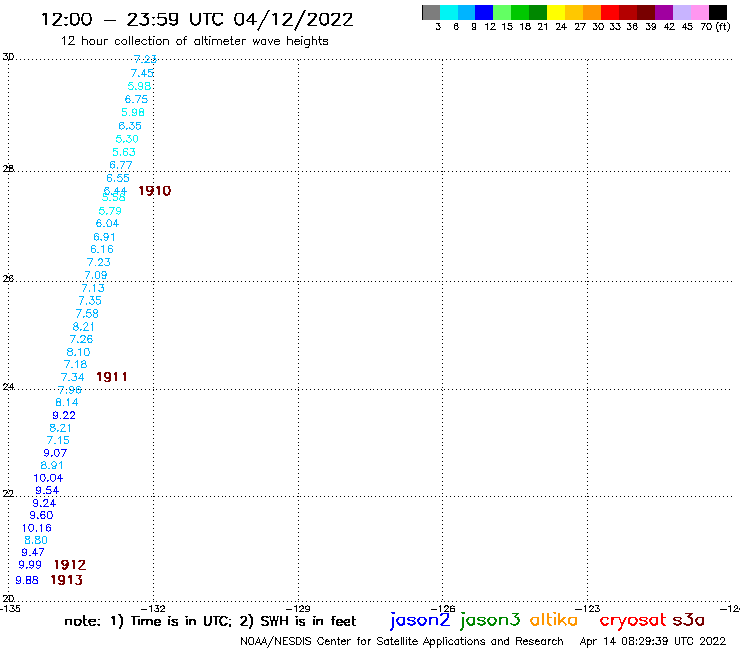
Task: Click the gray swatch in the legend
Action: 431,12
